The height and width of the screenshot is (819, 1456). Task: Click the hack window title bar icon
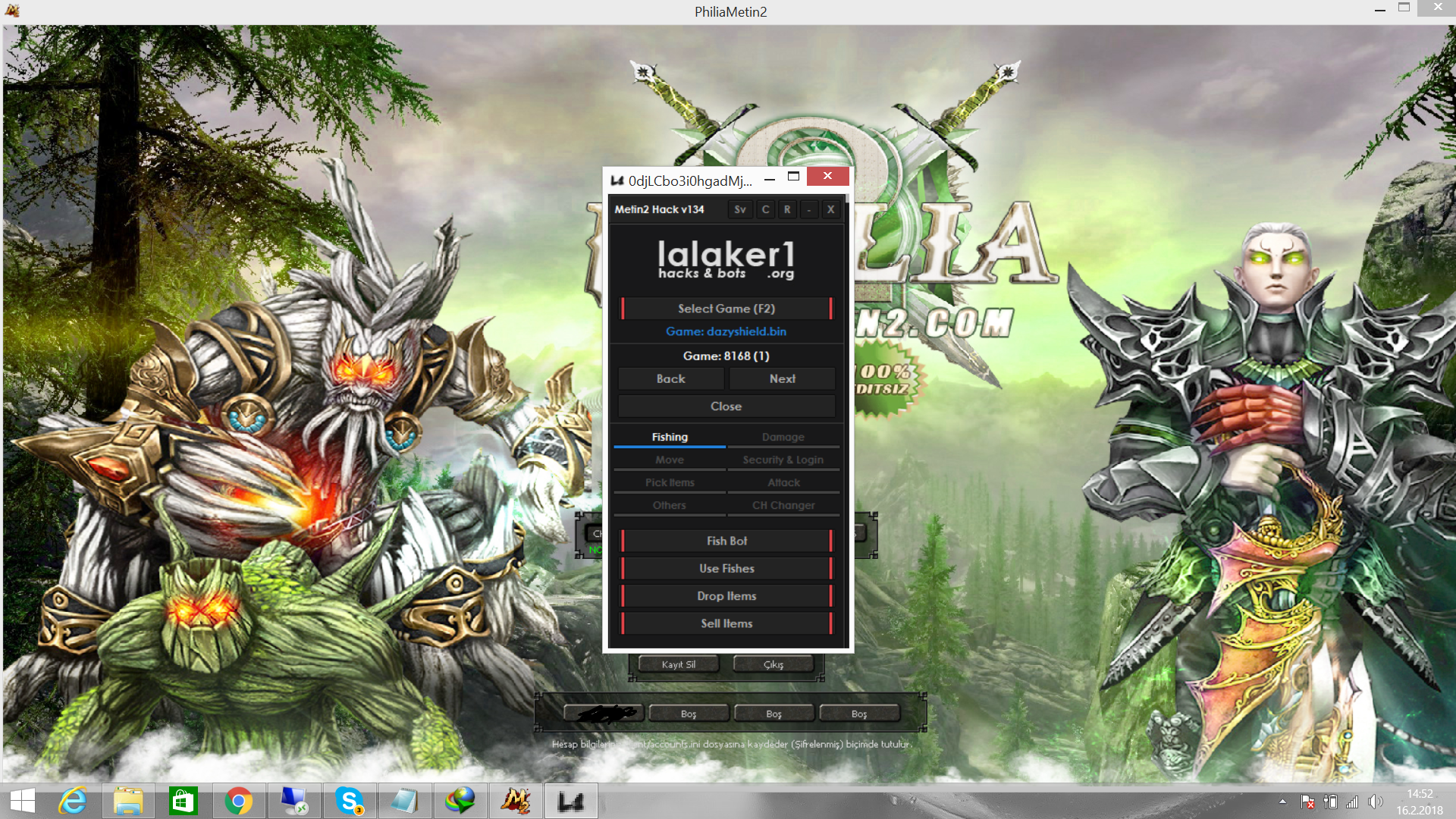pos(617,180)
